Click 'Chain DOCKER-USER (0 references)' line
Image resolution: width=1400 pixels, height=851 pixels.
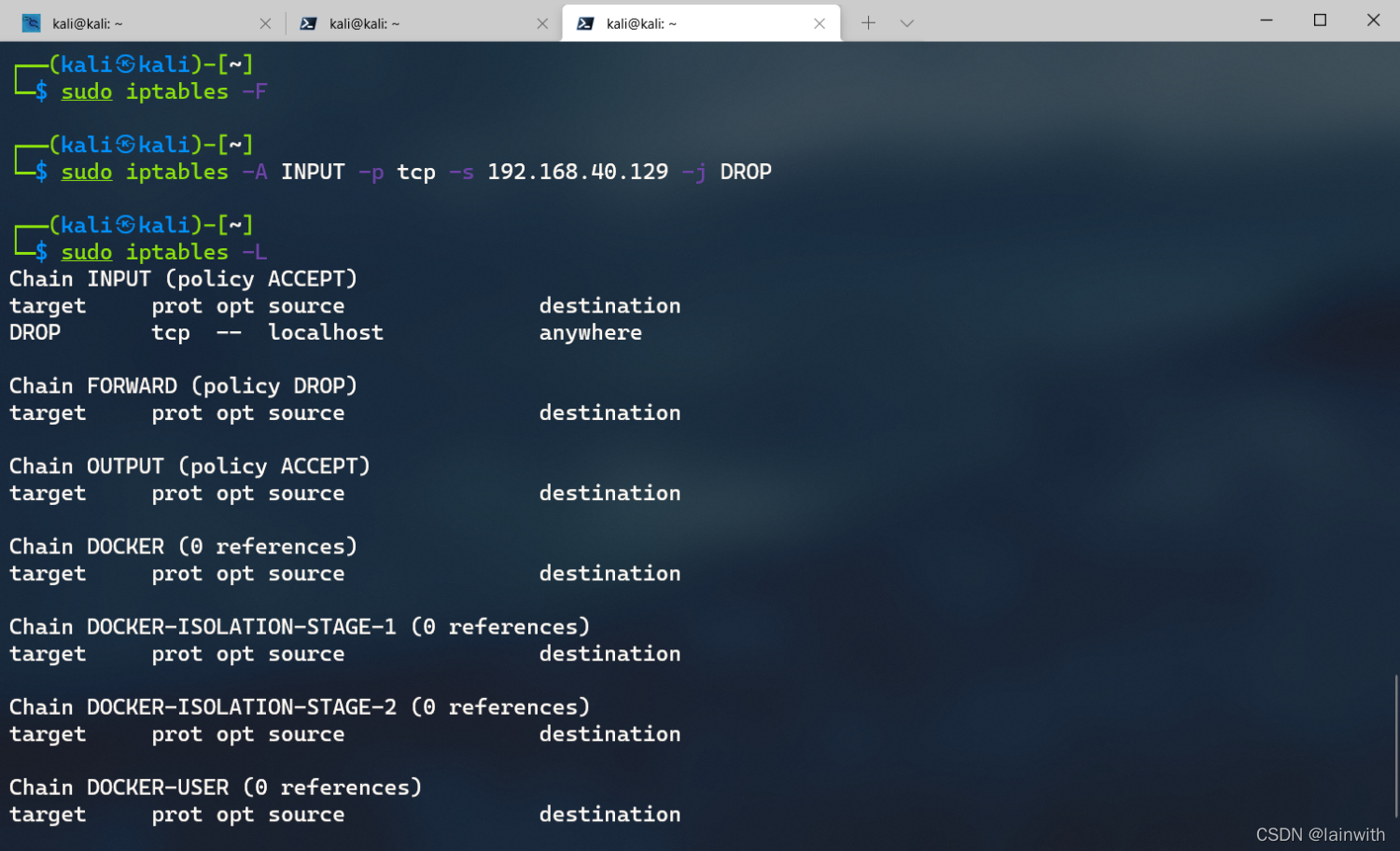pos(216,788)
